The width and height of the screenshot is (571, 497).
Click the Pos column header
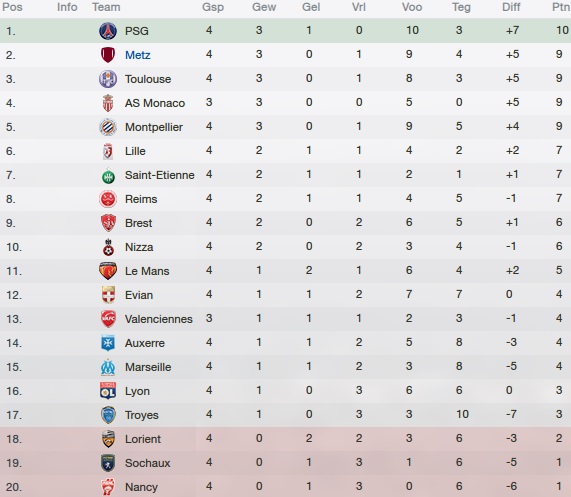point(12,7)
